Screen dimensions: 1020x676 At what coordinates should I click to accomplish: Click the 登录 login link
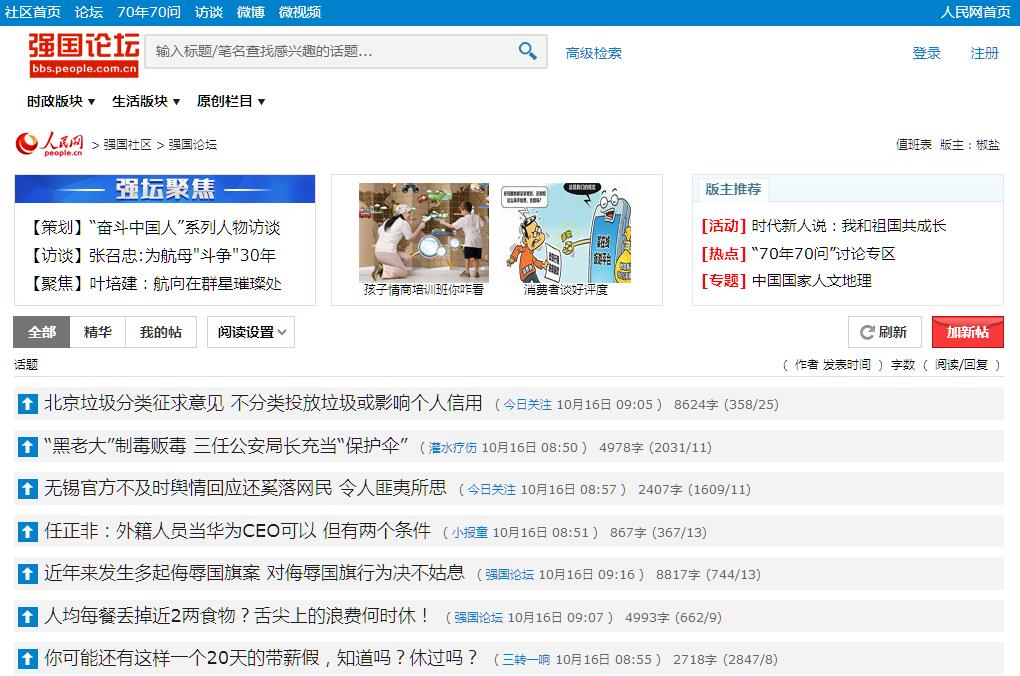click(x=926, y=53)
